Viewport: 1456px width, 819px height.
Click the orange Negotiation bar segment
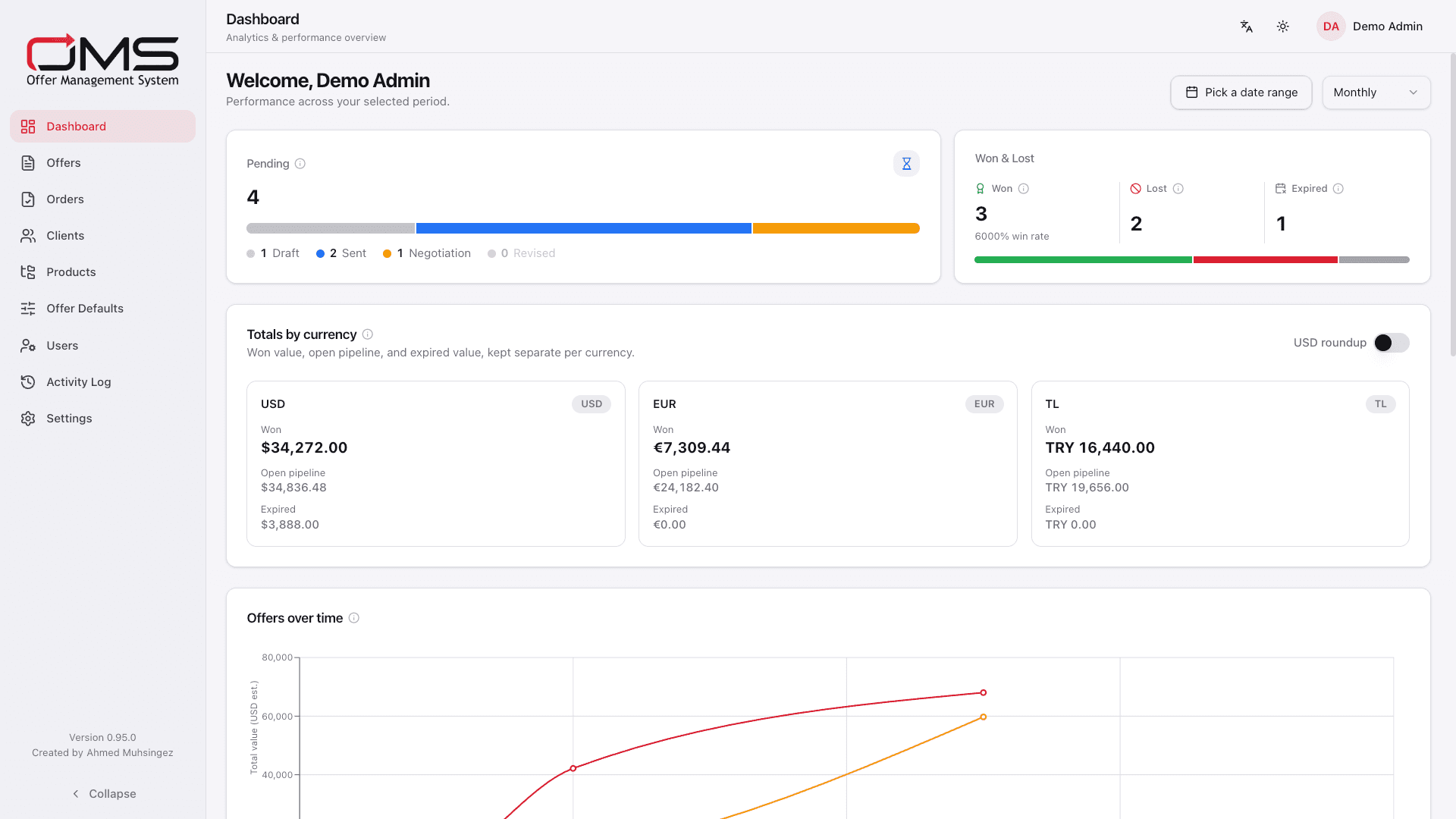836,228
